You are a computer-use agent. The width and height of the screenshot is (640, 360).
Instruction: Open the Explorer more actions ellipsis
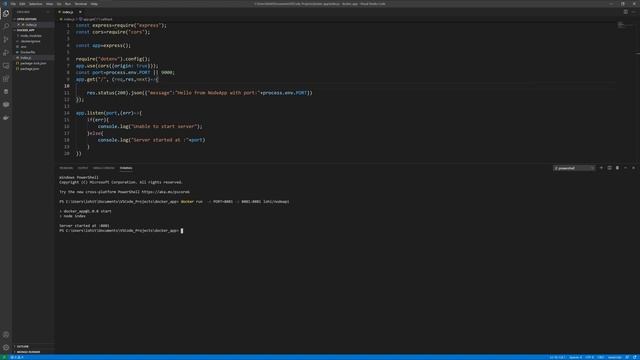point(48,12)
